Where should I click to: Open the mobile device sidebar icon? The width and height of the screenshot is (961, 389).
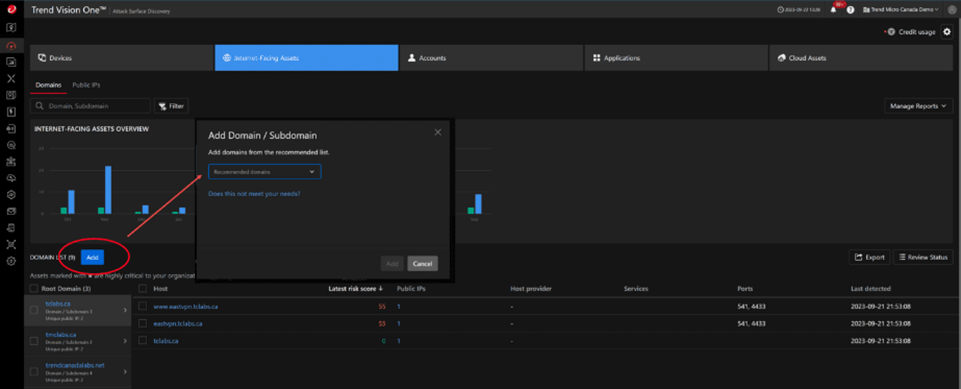(x=11, y=228)
